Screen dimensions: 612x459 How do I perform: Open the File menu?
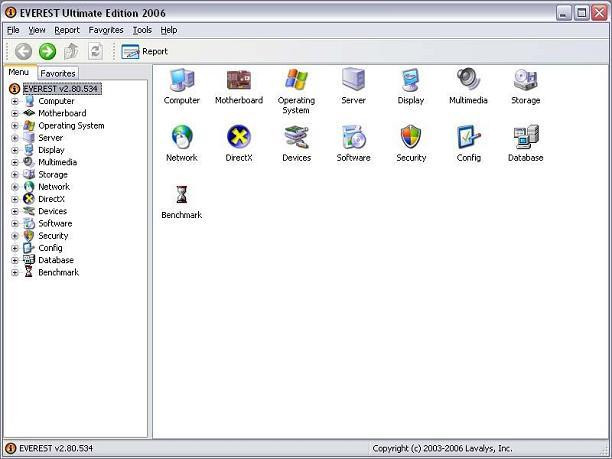pyautogui.click(x=13, y=30)
